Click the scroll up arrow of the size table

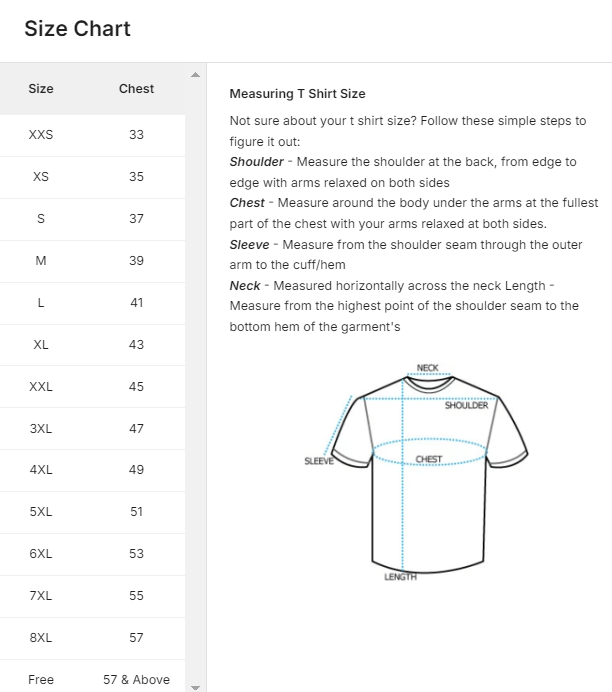click(x=195, y=75)
